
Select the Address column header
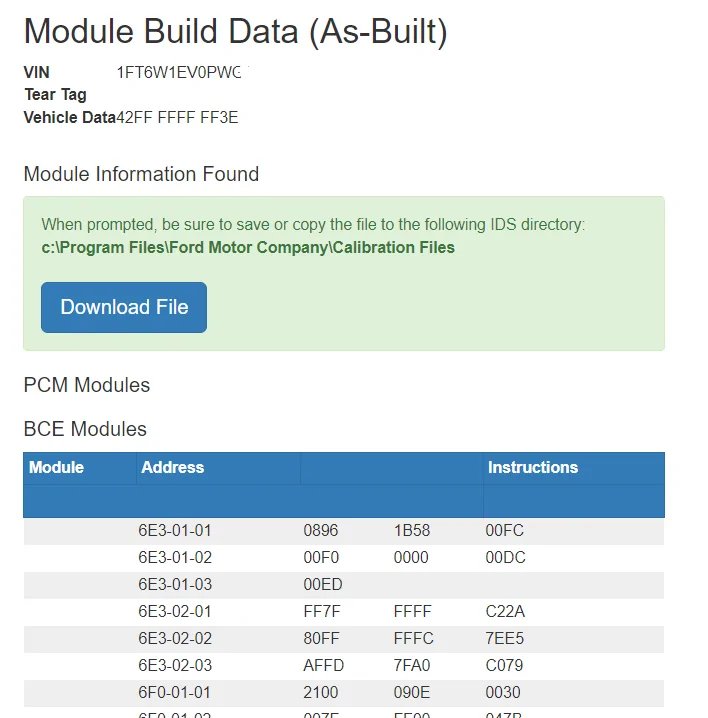[173, 468]
